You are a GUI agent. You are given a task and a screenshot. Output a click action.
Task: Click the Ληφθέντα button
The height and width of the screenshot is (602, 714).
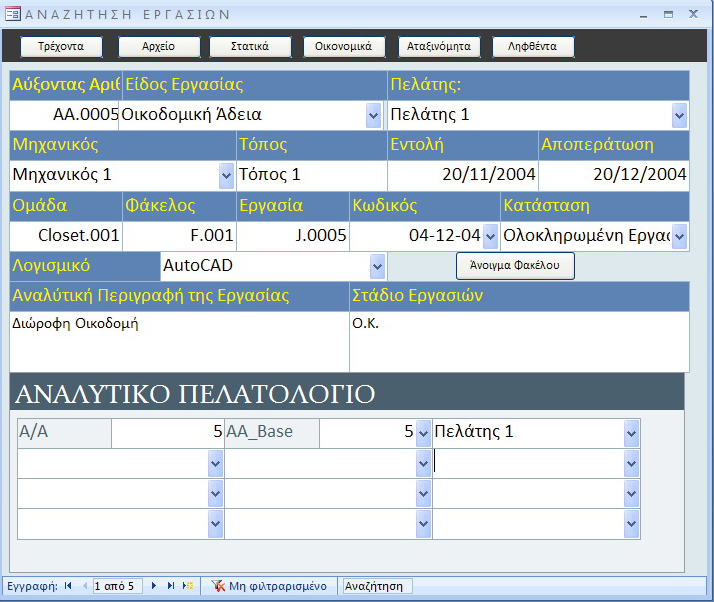click(533, 47)
